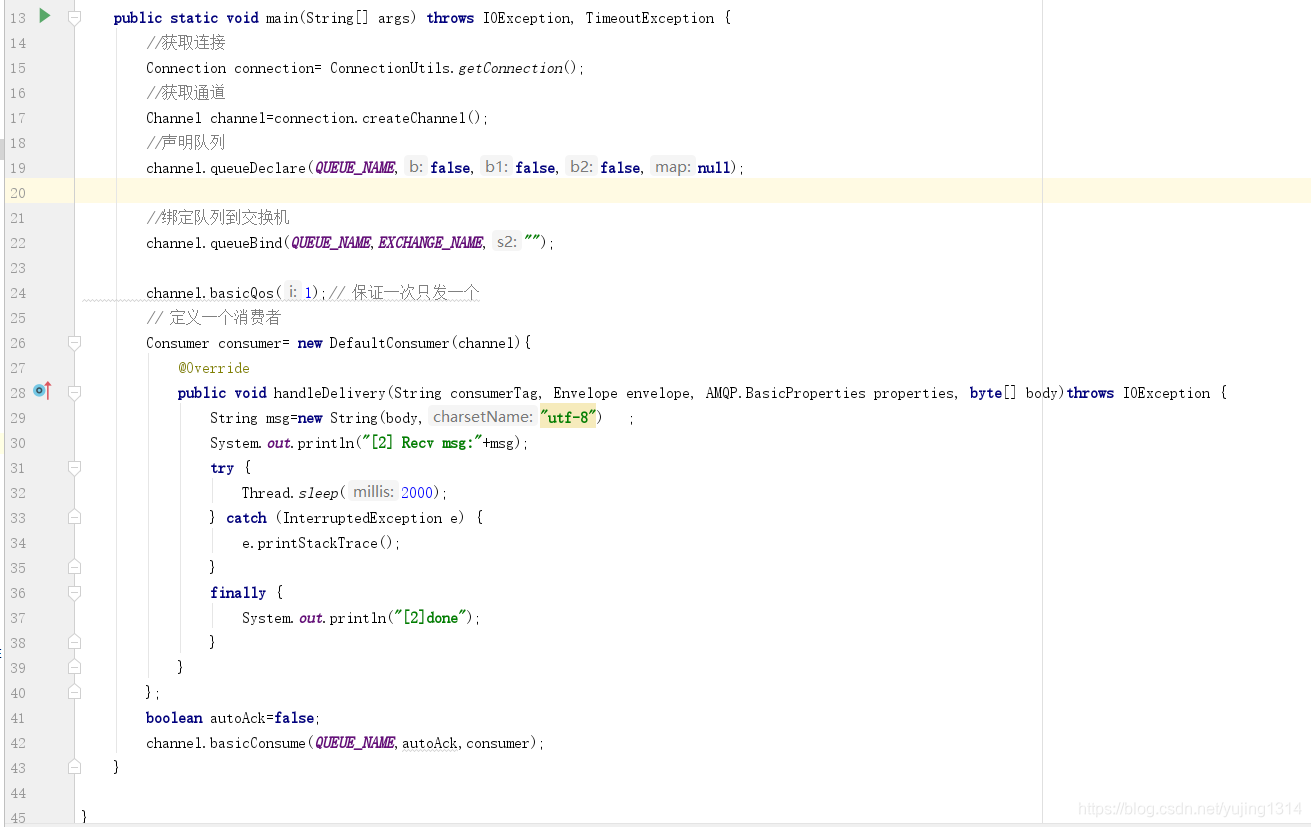Click the 绑定队列到交换机 comment
Image resolution: width=1311 pixels, height=827 pixels.
click(217, 218)
